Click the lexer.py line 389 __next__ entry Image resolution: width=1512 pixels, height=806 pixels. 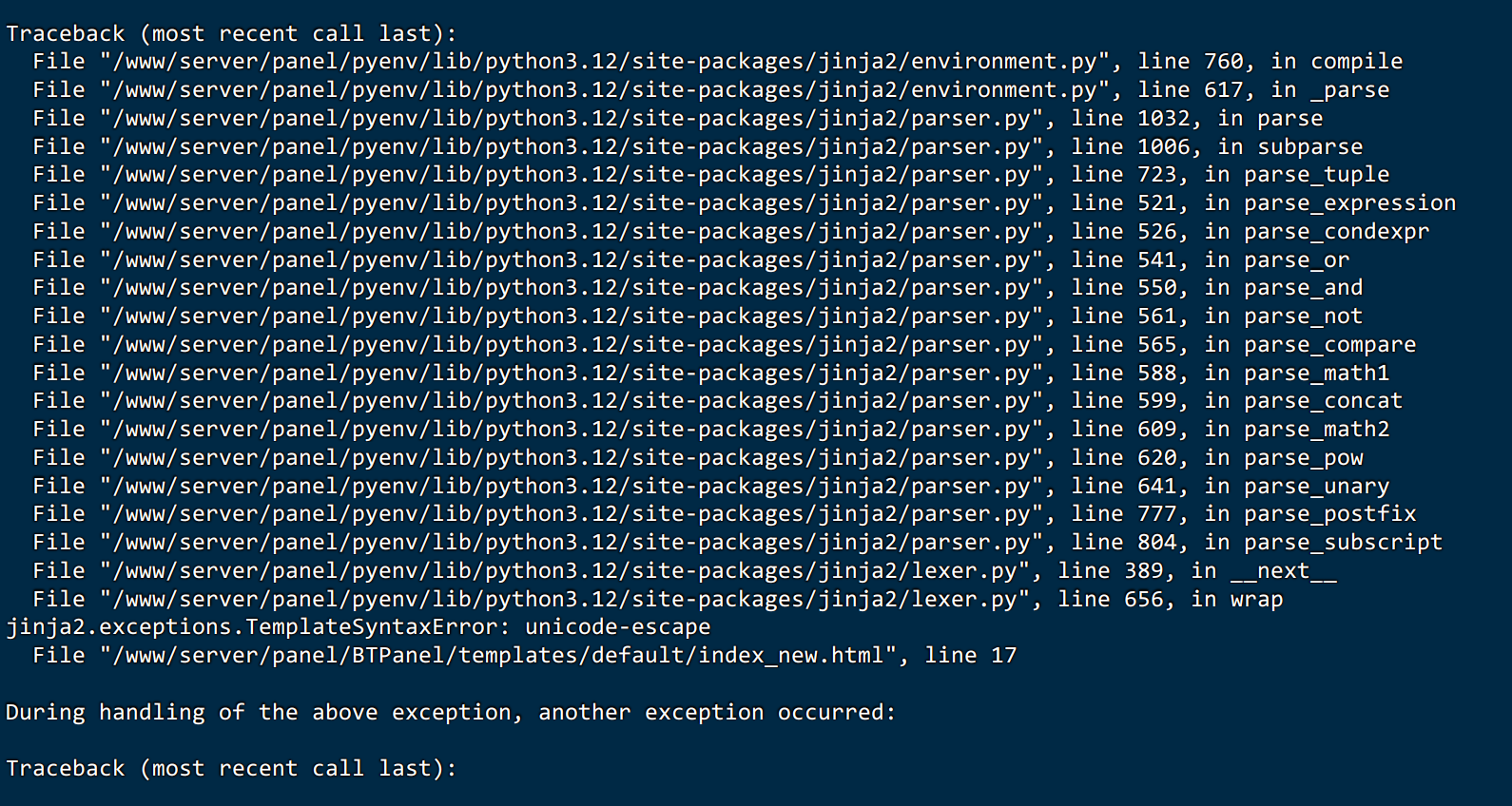click(x=685, y=571)
